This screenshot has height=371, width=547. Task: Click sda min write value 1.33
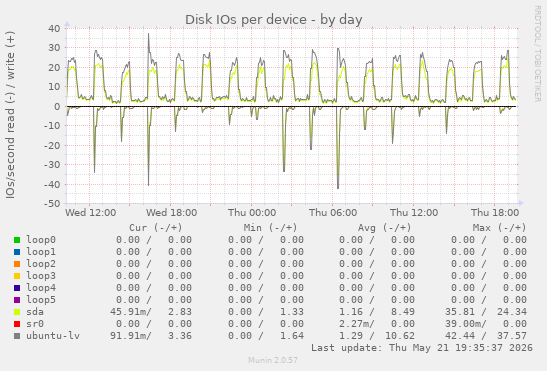pyautogui.click(x=292, y=312)
